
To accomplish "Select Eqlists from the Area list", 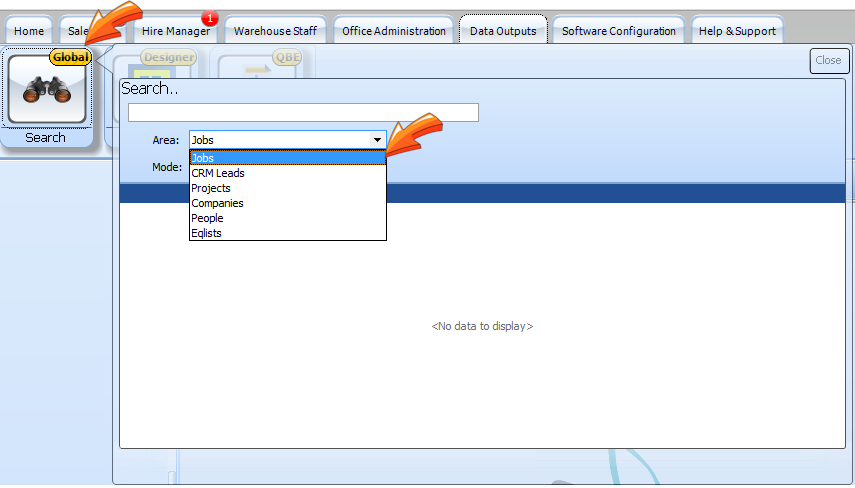I will pyautogui.click(x=288, y=233).
